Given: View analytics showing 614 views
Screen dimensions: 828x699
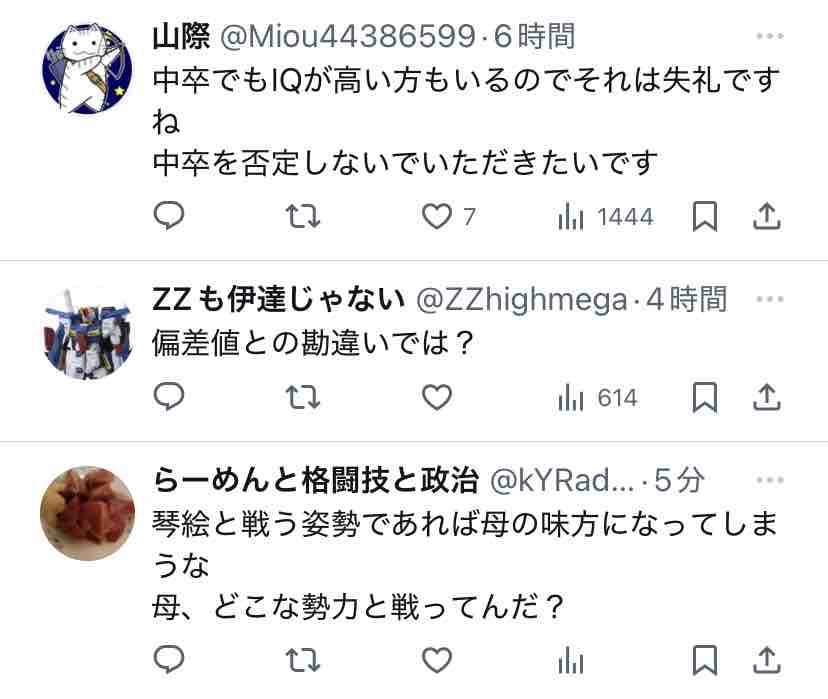Looking at the screenshot, I should pos(598,398).
